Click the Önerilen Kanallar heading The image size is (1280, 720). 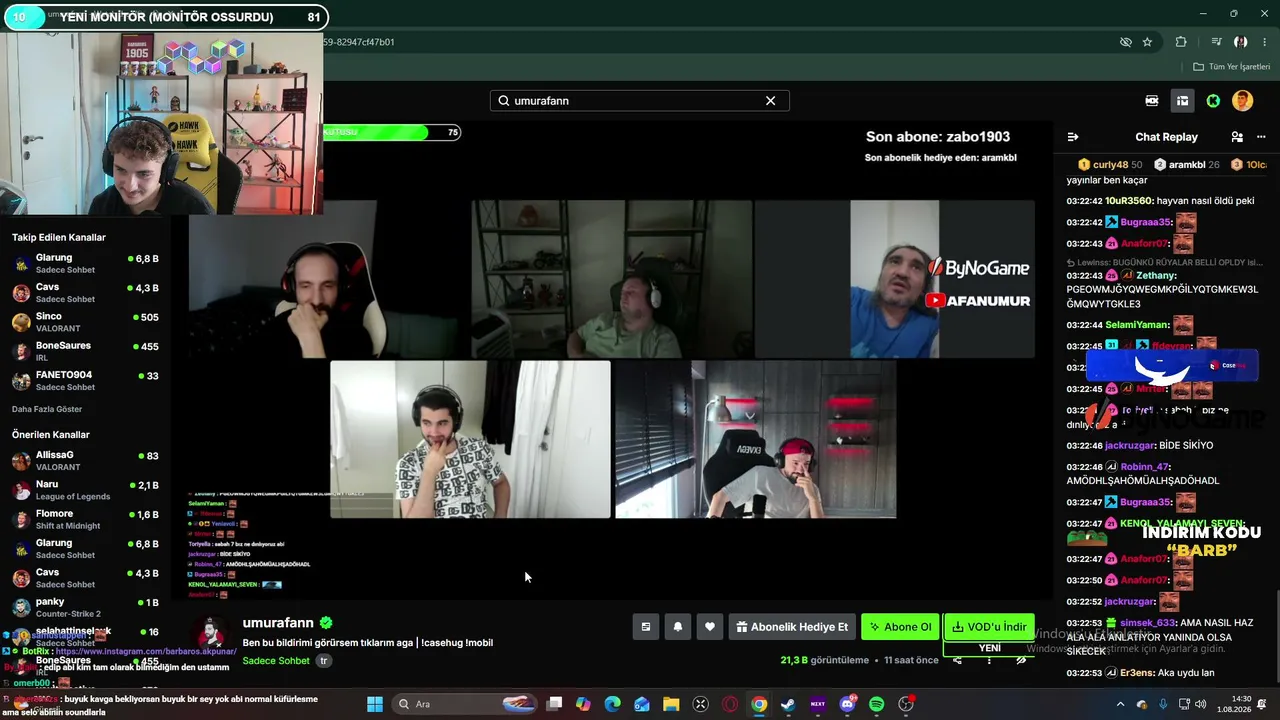[x=51, y=434]
